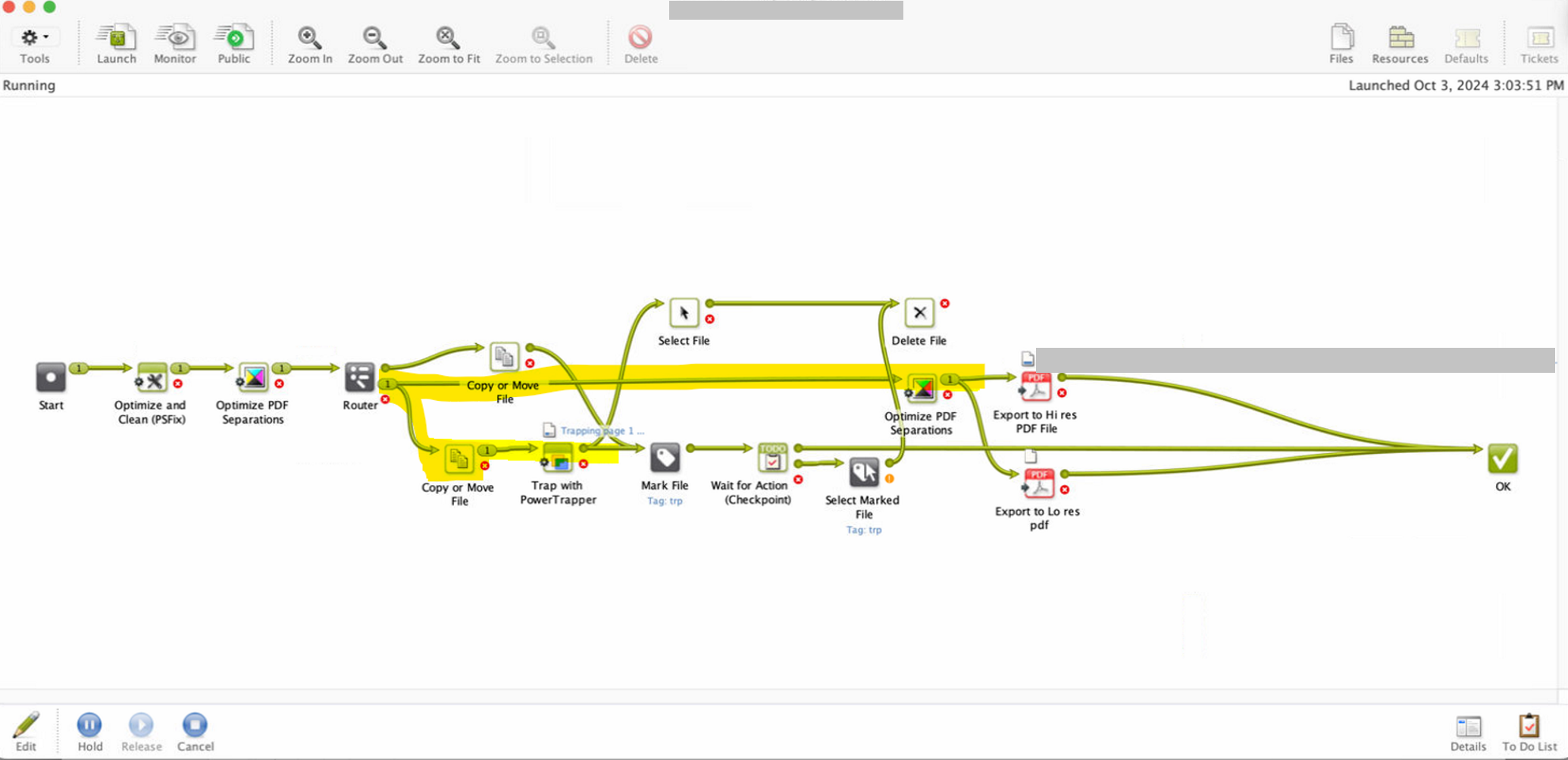1568x760 pixels.
Task: Select the Trap with PowerTrapper node
Action: coord(558,458)
